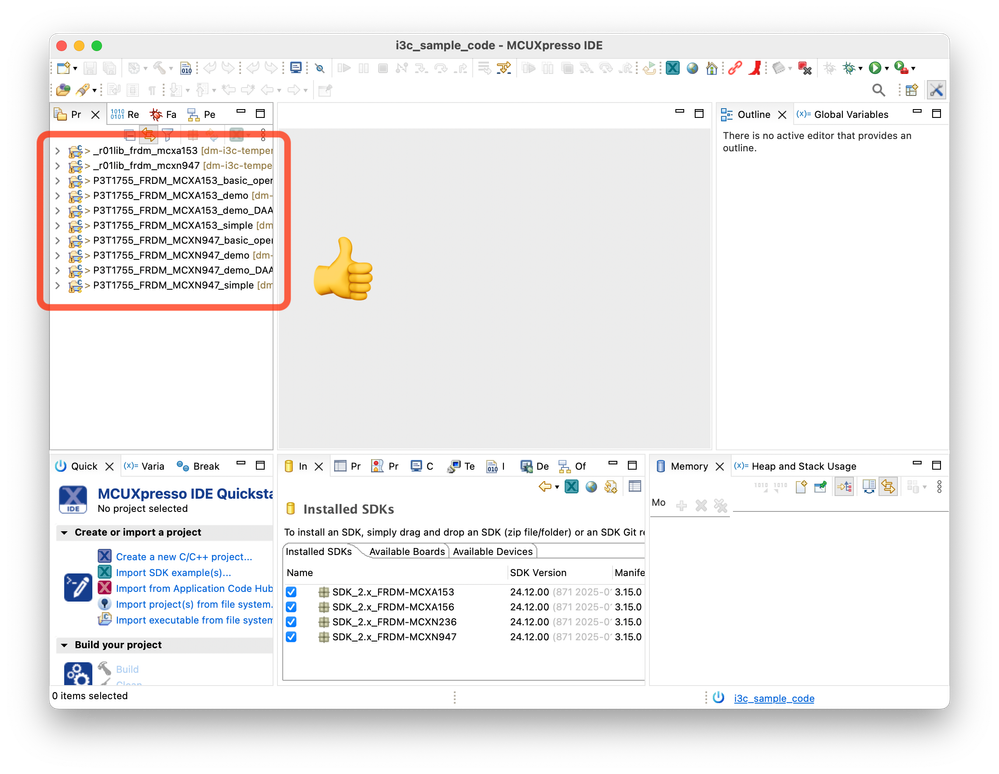The image size is (999, 774).
Task: Click the red clean-up debug icon
Action: click(805, 68)
